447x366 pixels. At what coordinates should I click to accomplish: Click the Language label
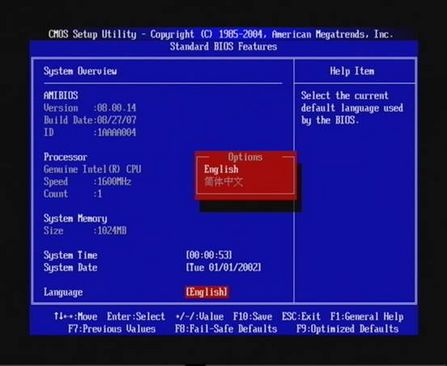click(63, 292)
